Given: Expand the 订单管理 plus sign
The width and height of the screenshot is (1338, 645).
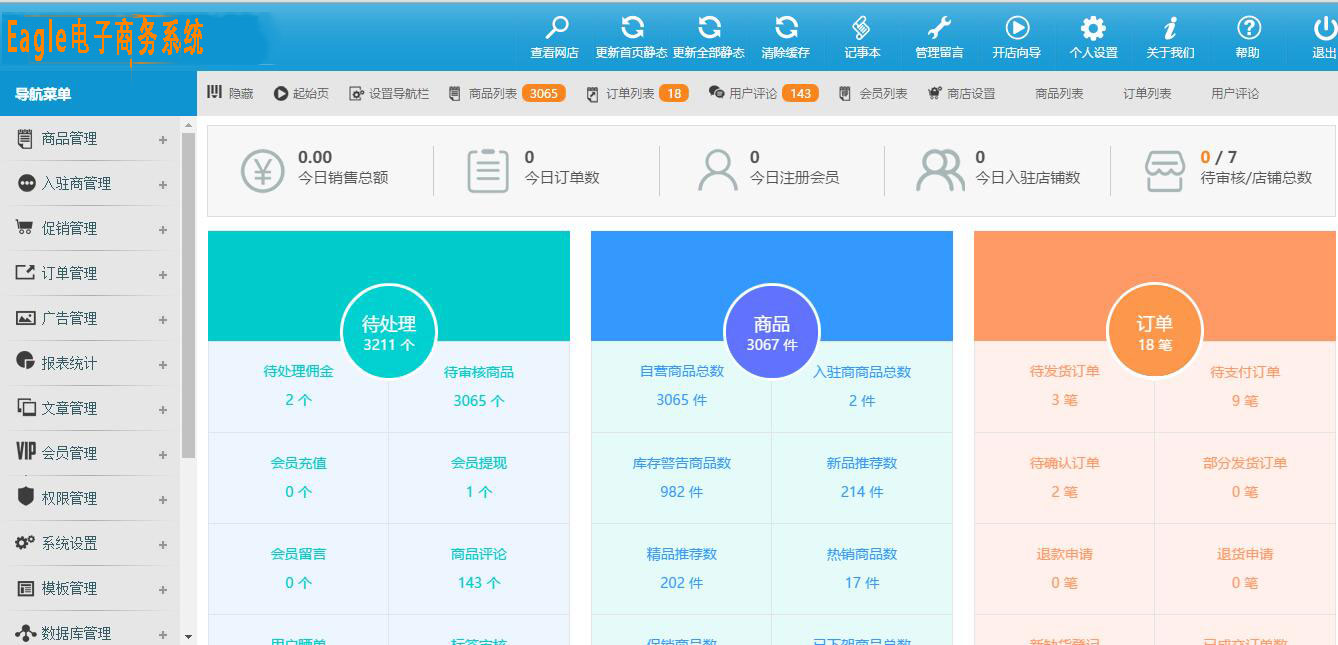Looking at the screenshot, I should [x=162, y=275].
